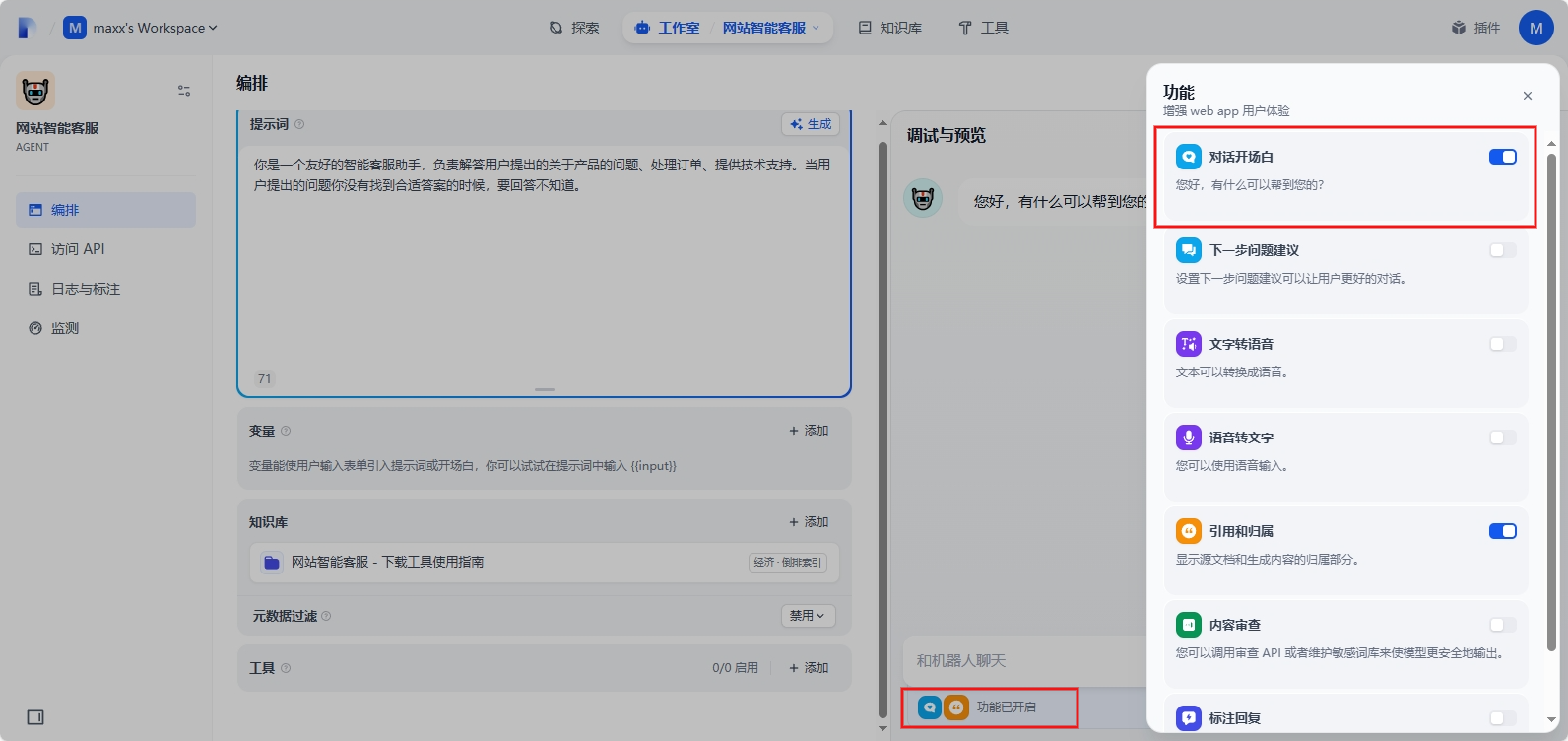Enable 标注回复 toggle

(x=1503, y=718)
